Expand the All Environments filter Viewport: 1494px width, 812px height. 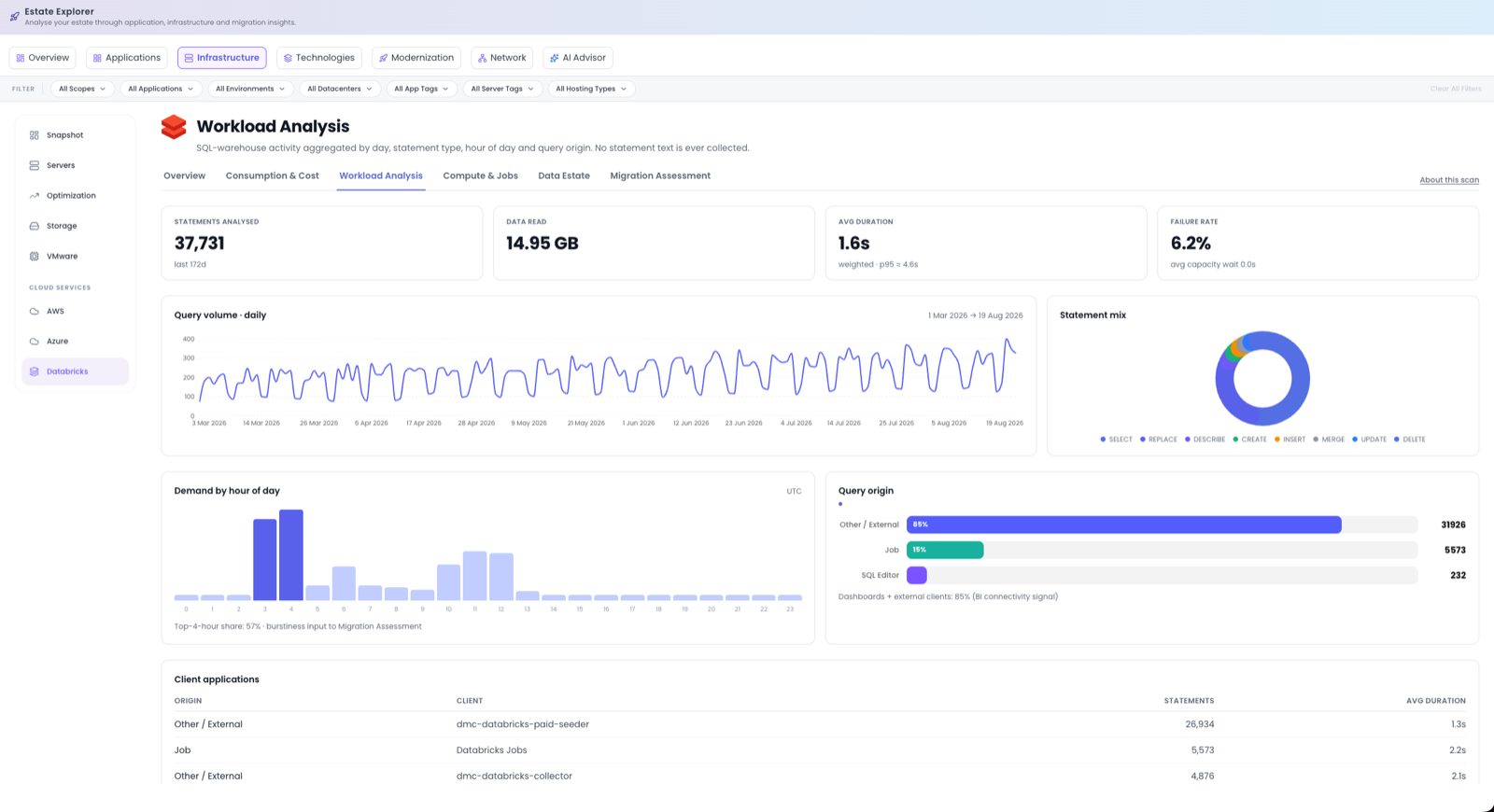(x=250, y=89)
